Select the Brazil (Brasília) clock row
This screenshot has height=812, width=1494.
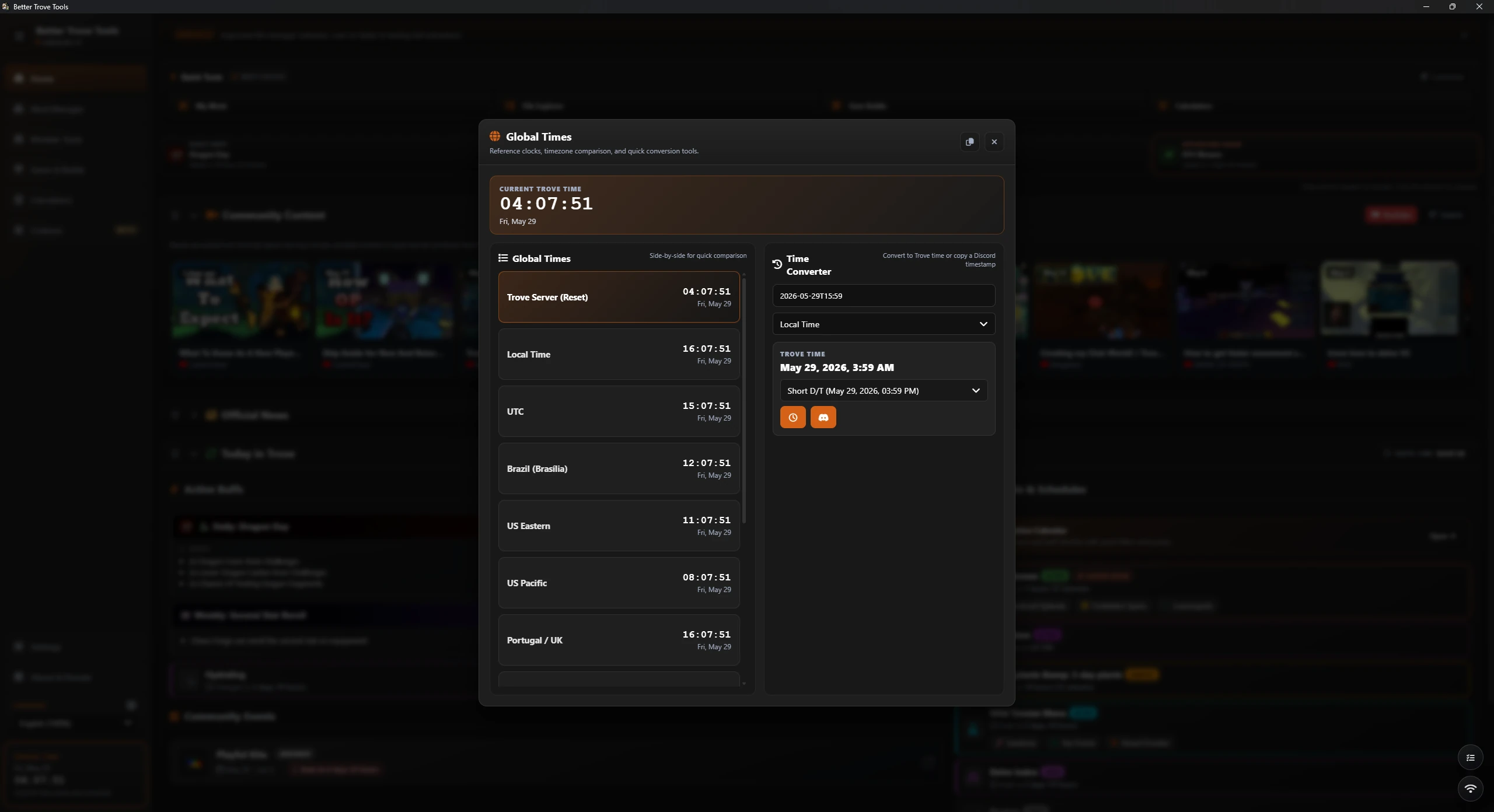[x=619, y=468]
